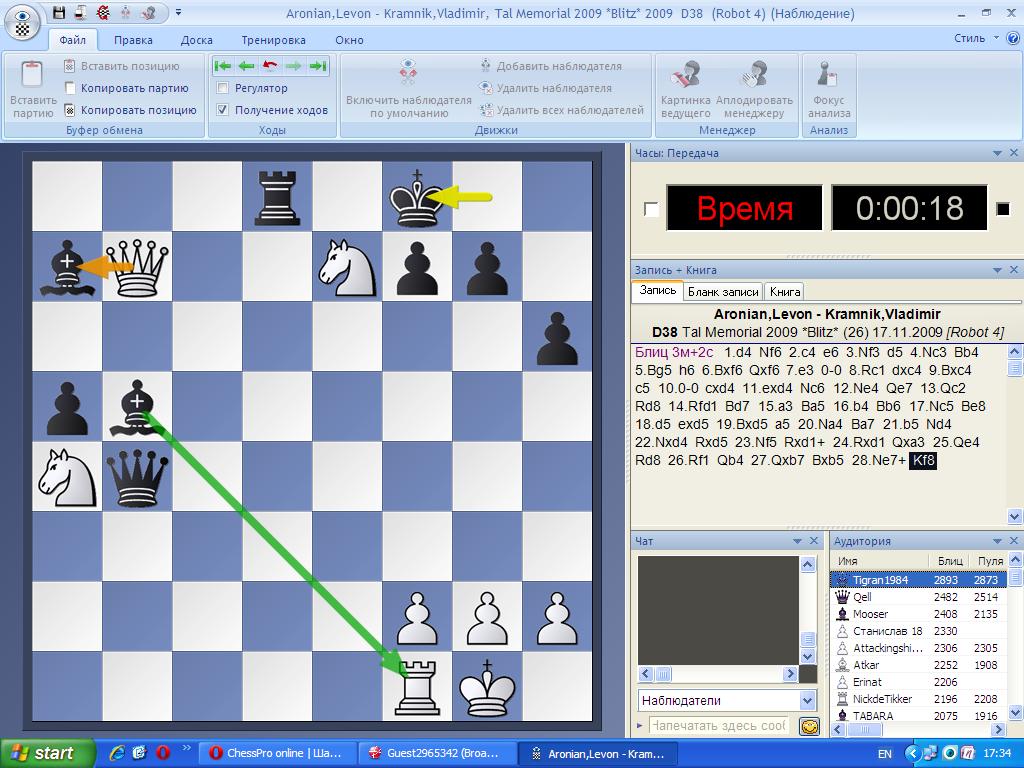Open the Наблюдатели chat dropdown
The width and height of the screenshot is (1024, 768).
pos(808,700)
